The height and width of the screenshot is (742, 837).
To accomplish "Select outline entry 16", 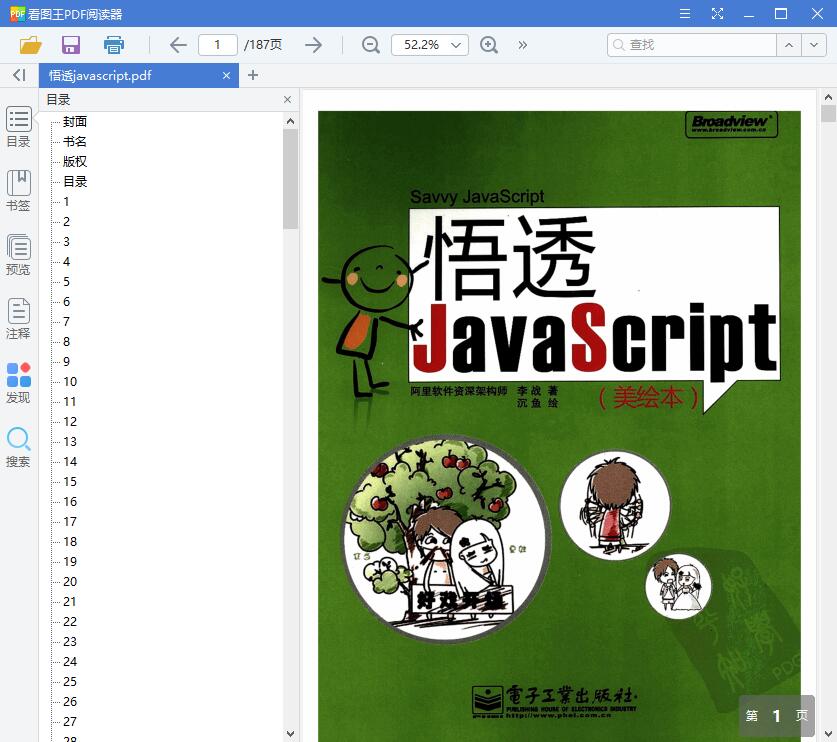I will coord(70,502).
